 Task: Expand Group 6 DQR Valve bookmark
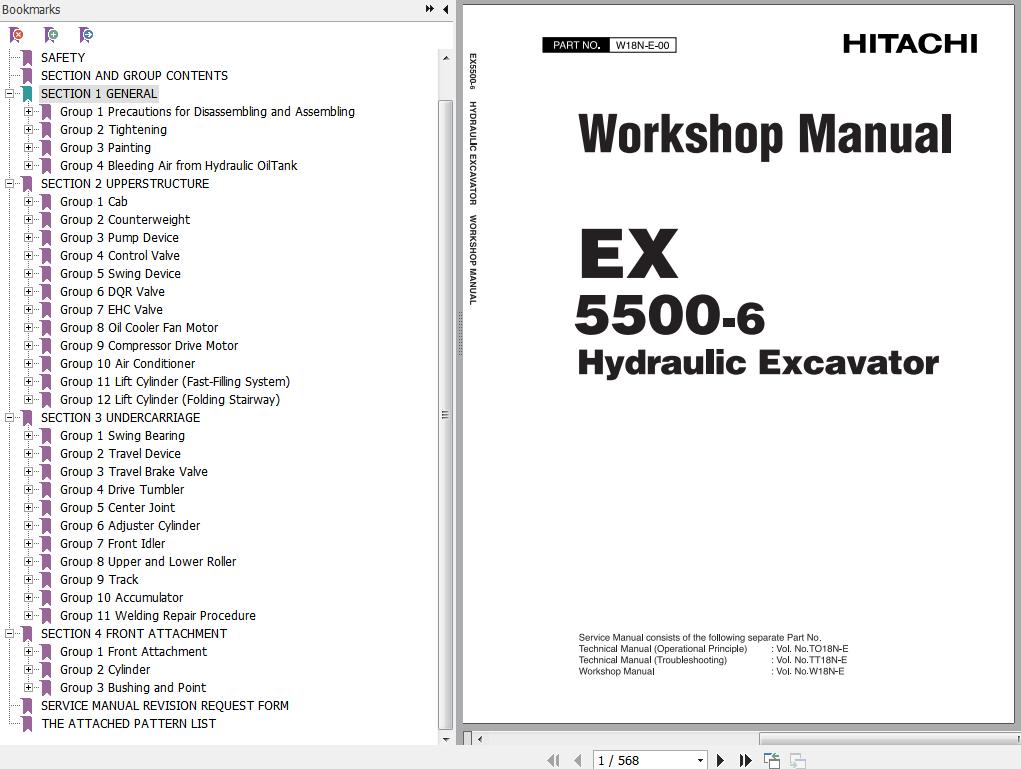coord(29,292)
